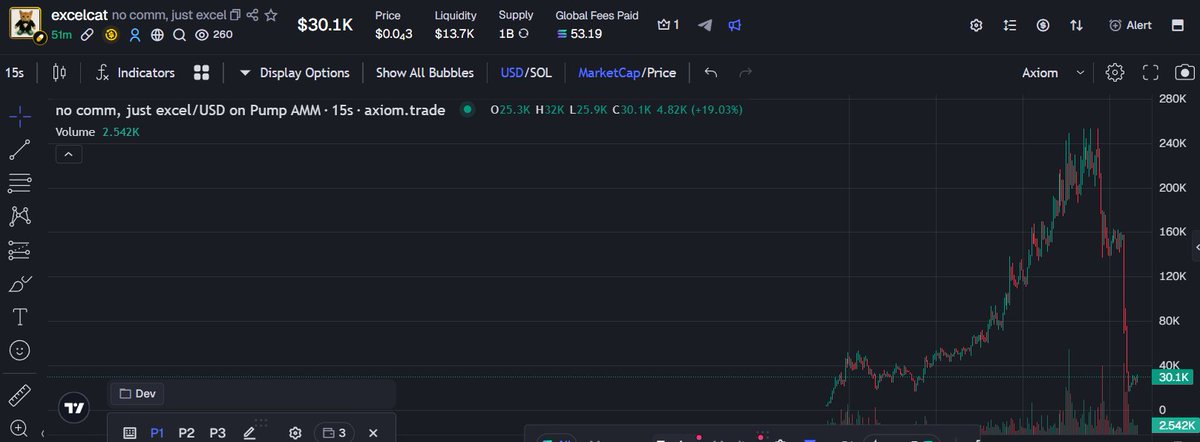Open the Dev folder button
The height and width of the screenshot is (442, 1200).
137,393
